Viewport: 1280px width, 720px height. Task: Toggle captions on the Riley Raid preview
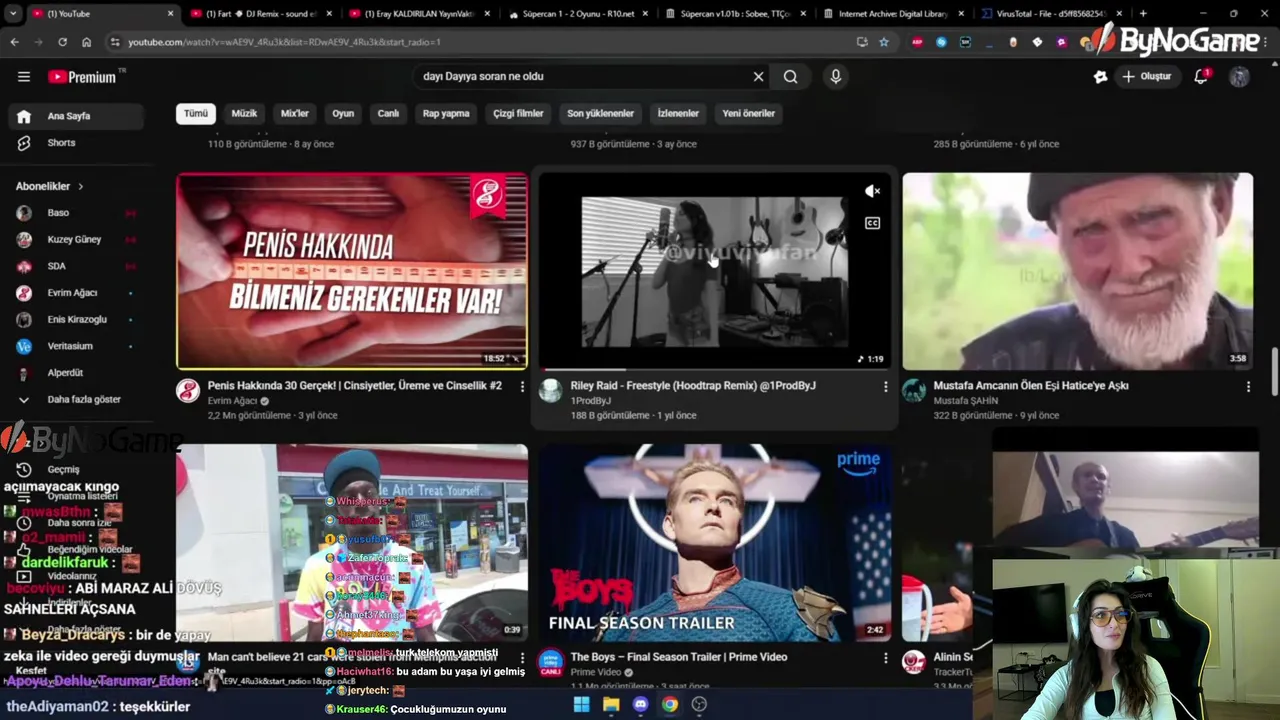(x=872, y=223)
